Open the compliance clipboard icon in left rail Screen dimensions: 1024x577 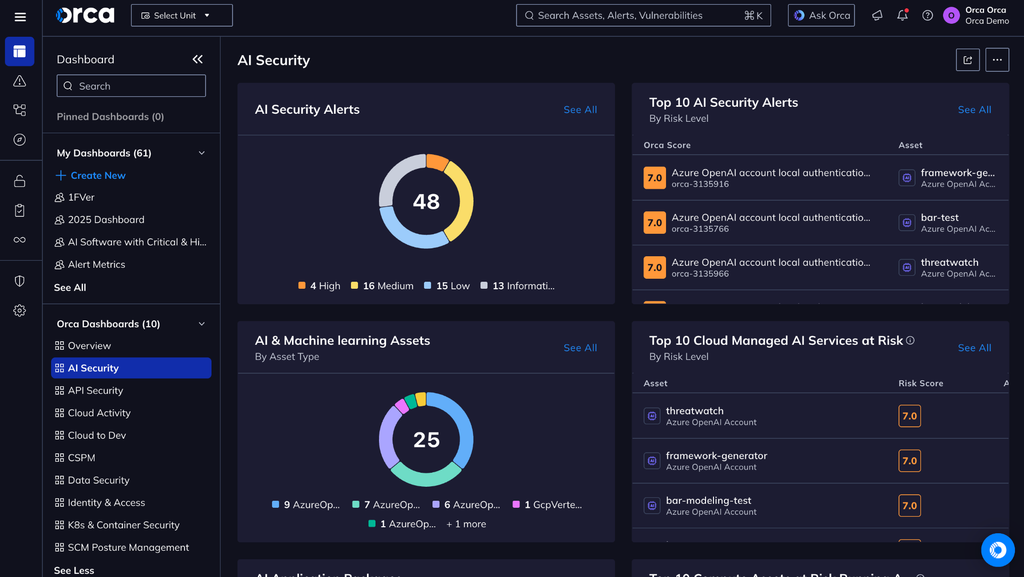point(20,210)
